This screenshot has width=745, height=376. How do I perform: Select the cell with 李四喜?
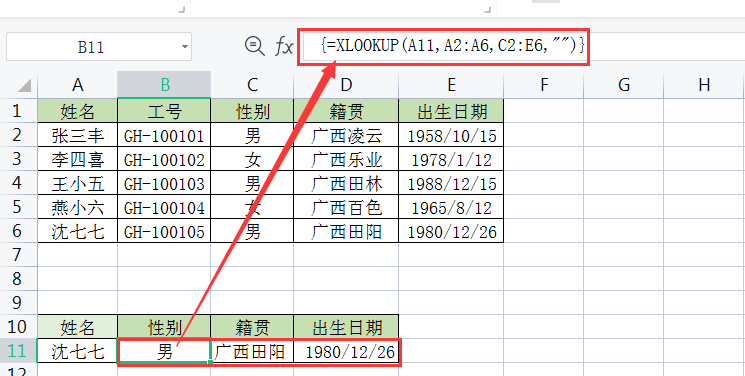tap(77, 159)
